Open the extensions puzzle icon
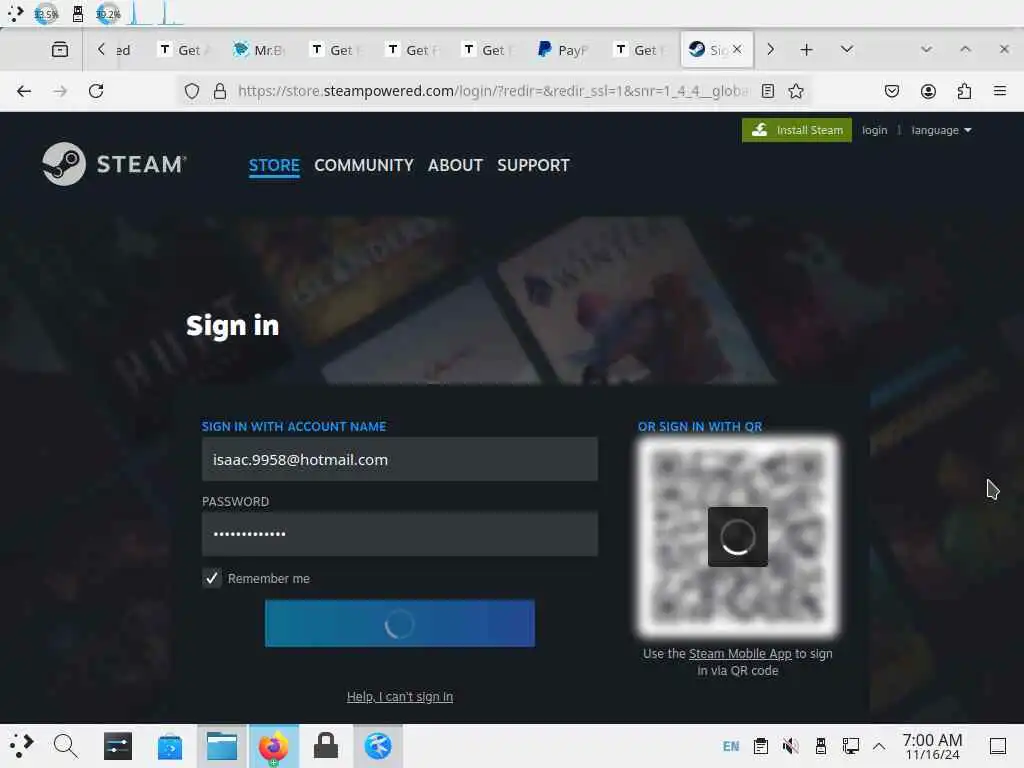1024x768 pixels. 965,91
